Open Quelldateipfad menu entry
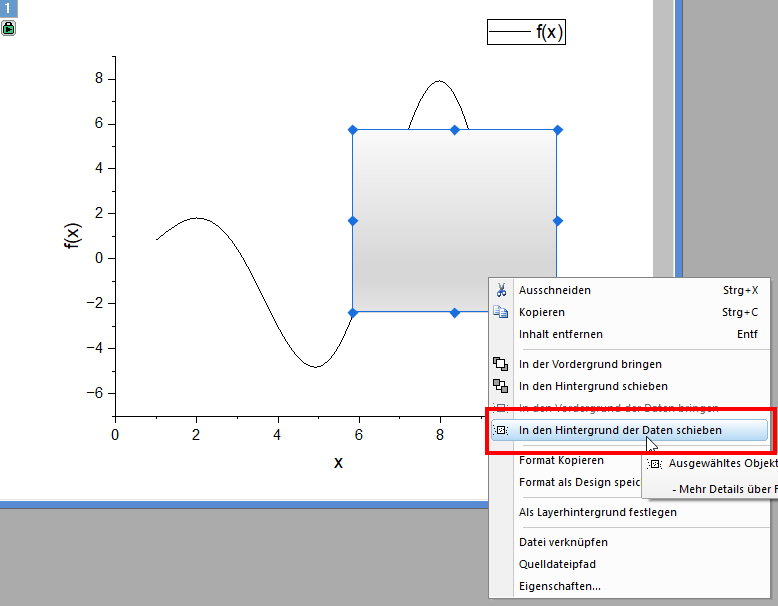The image size is (778, 606). 557,564
